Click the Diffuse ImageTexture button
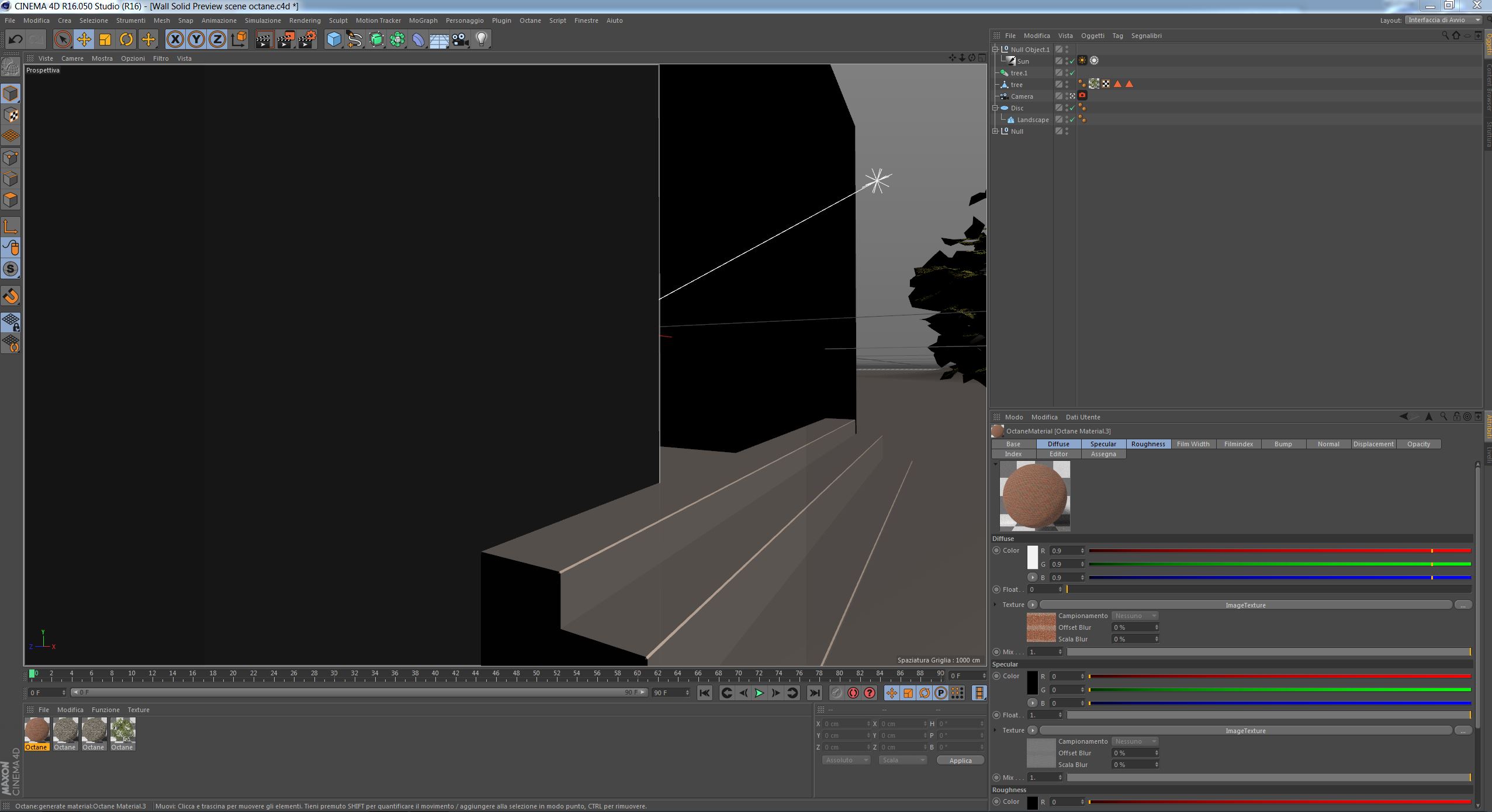 tap(1245, 605)
